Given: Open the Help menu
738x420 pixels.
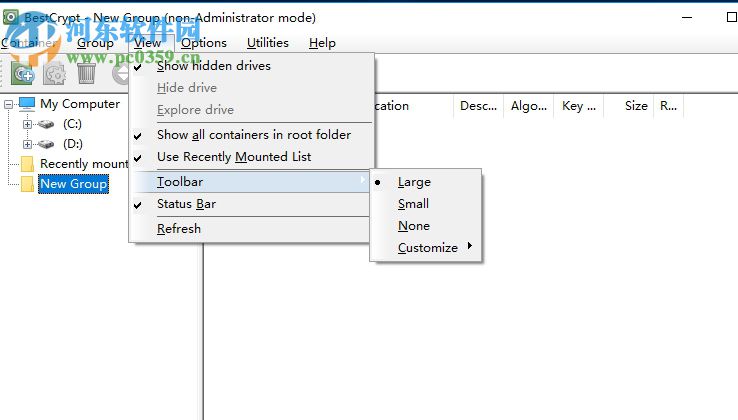Looking at the screenshot, I should tap(322, 43).
